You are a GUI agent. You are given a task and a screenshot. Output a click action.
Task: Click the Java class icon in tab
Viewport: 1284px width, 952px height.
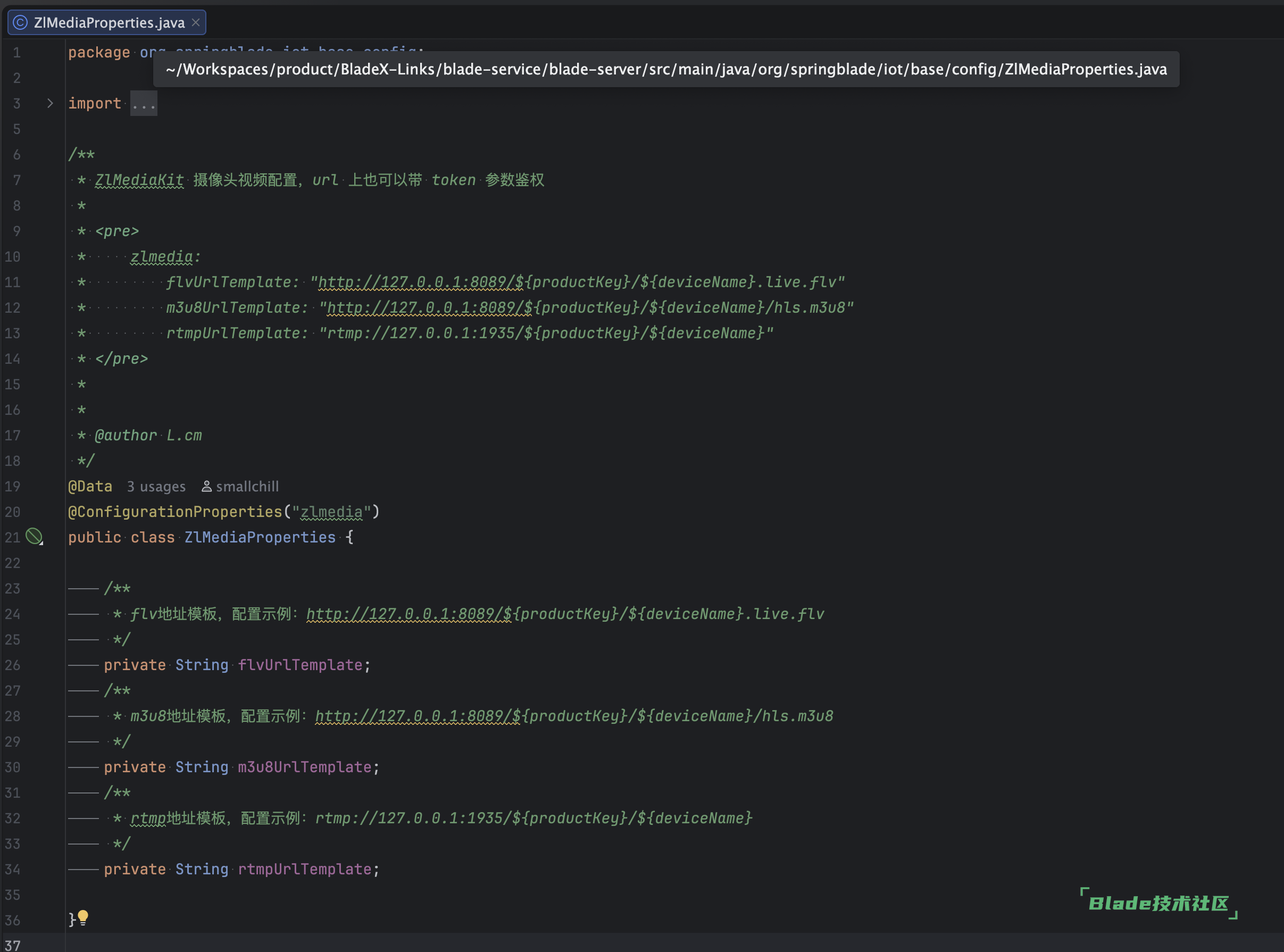click(x=20, y=22)
